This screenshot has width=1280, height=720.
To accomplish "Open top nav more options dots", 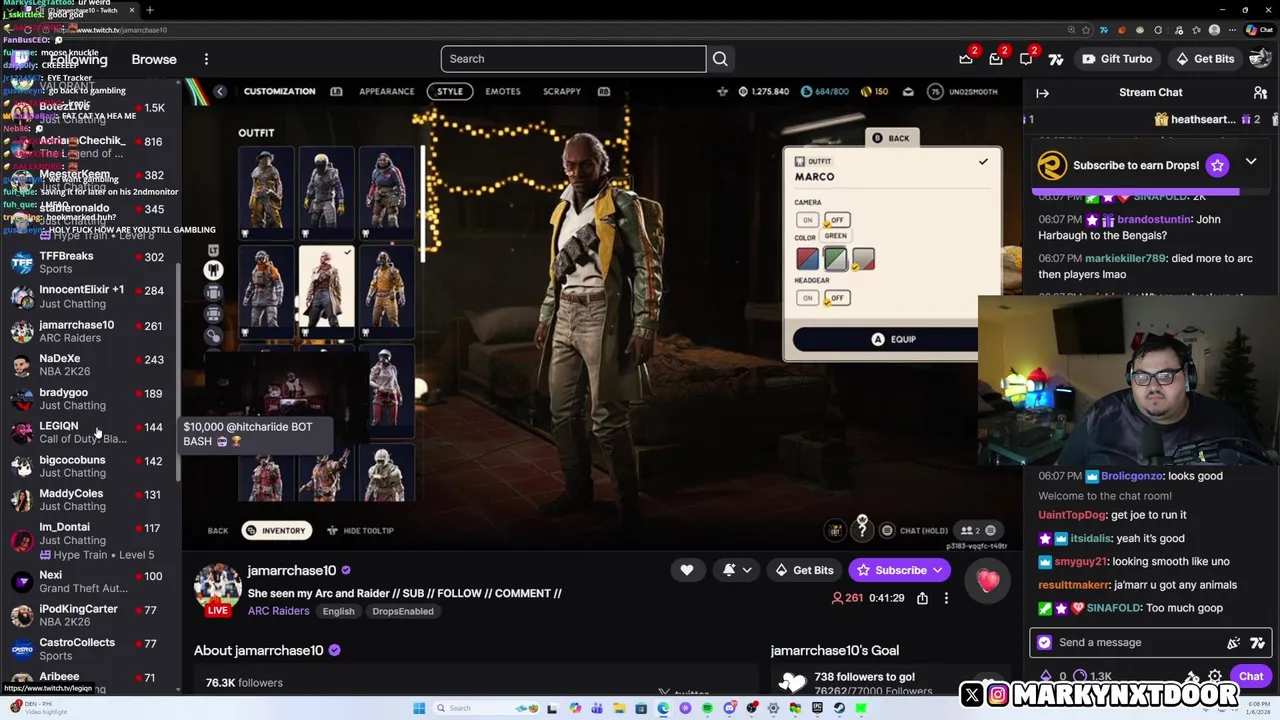I will (x=206, y=59).
